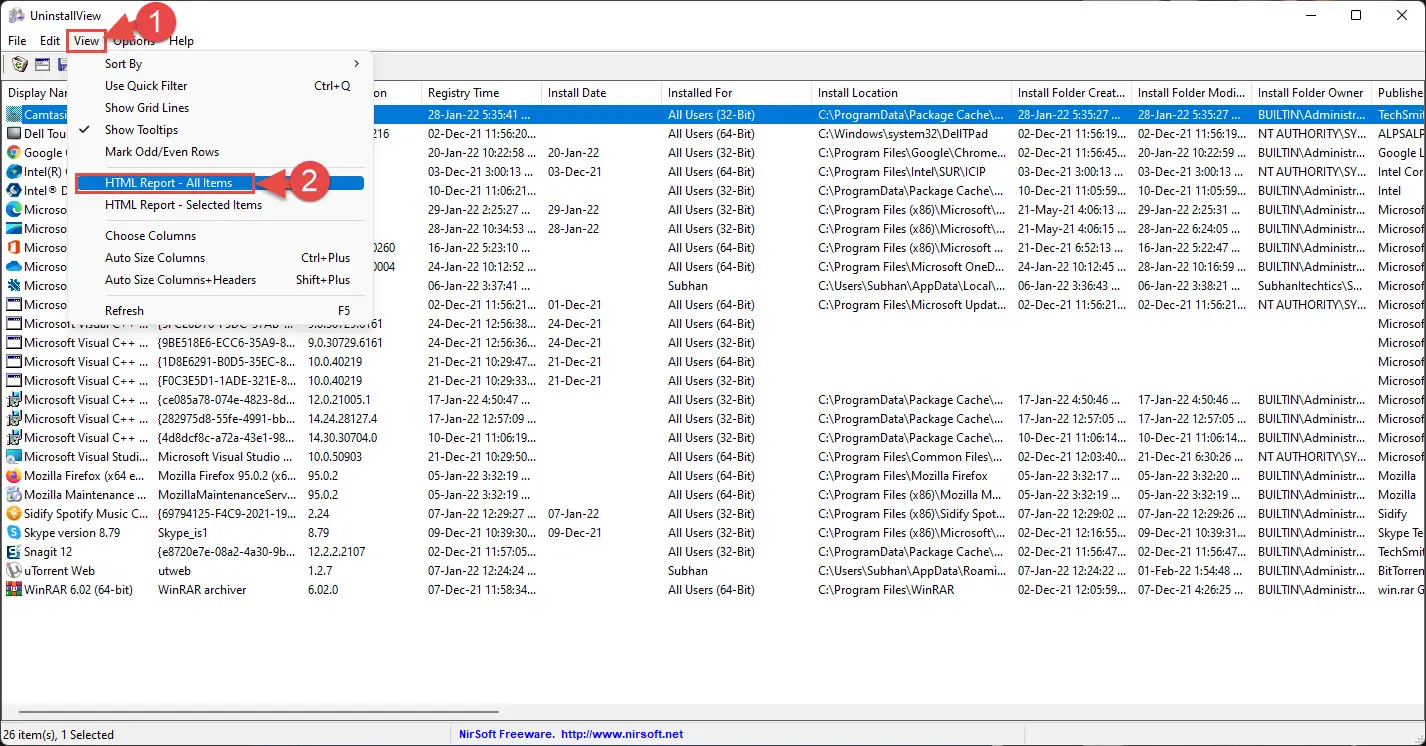Click icon of Visual C++ row {ce085a78-074e...
Image resolution: width=1426 pixels, height=746 pixels.
click(x=14, y=400)
